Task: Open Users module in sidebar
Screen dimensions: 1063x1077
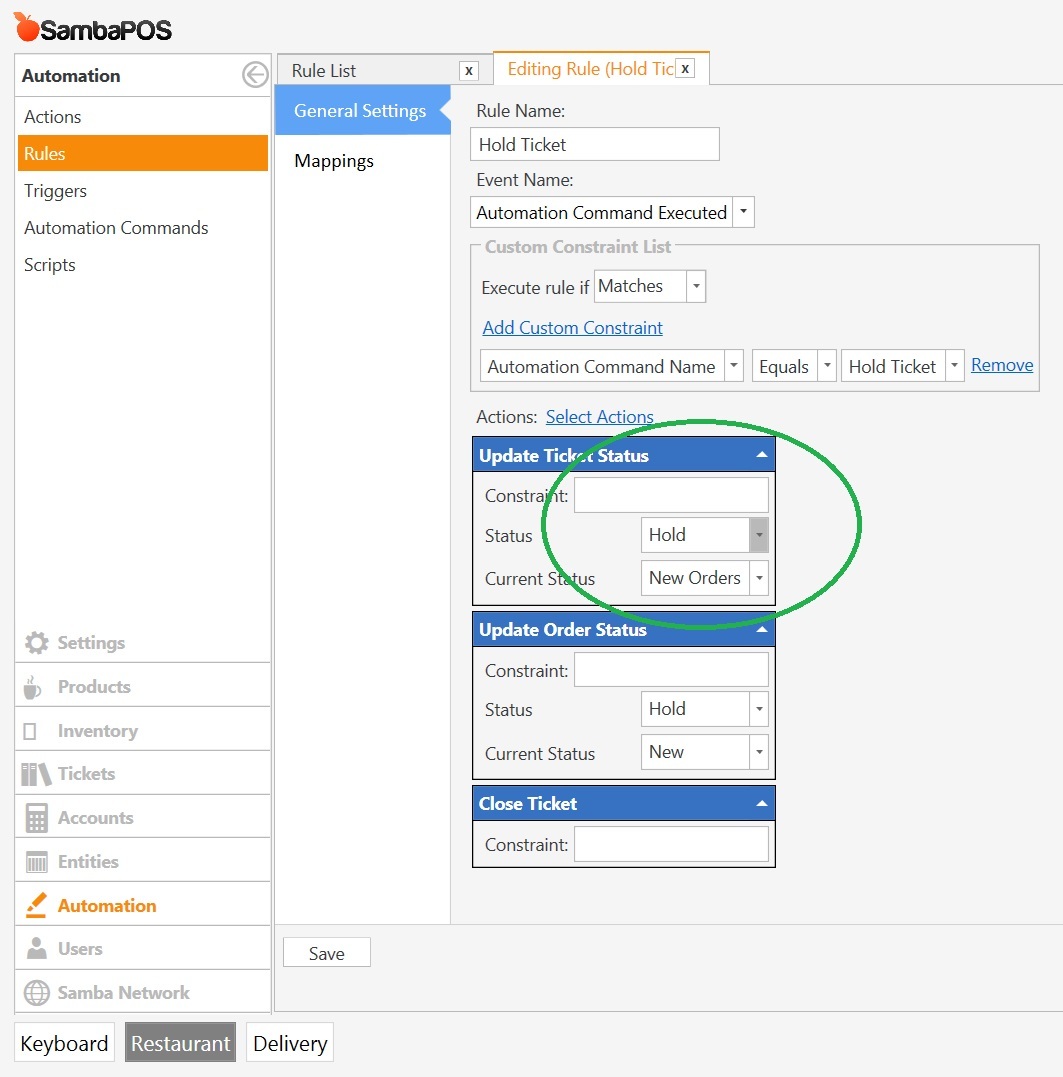Action: coord(143,949)
